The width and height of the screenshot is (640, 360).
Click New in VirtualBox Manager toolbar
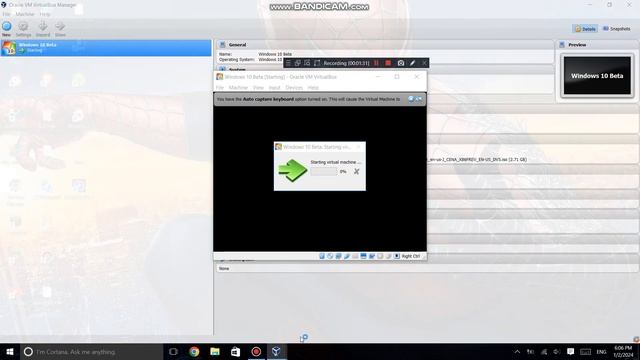(x=7, y=29)
